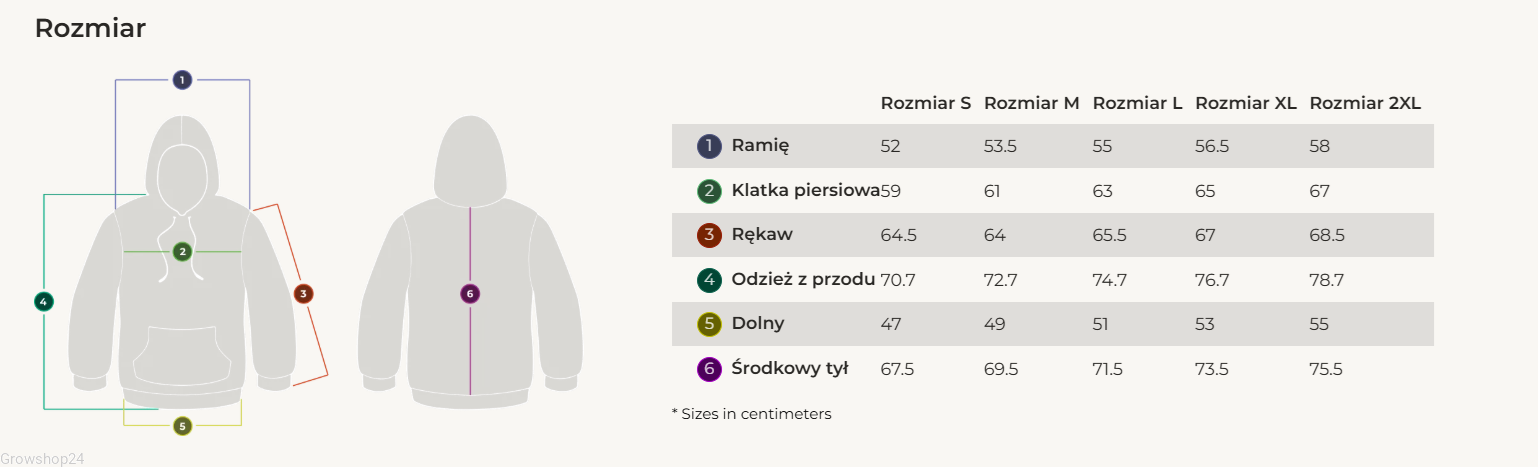Click the Klatka piersiowa row label
The image size is (1538, 467).
pos(806,190)
